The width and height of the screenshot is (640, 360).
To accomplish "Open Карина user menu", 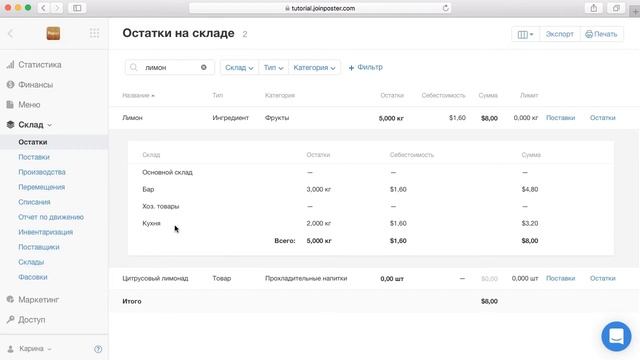I will (29, 349).
